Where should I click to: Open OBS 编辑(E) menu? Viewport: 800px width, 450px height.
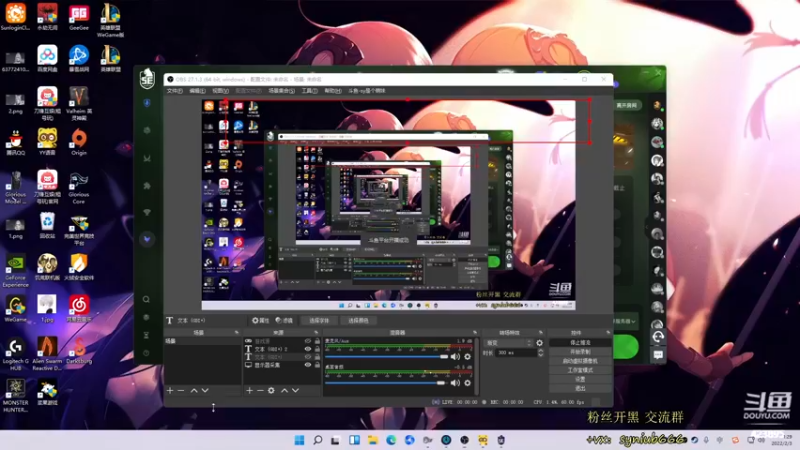[x=197, y=91]
